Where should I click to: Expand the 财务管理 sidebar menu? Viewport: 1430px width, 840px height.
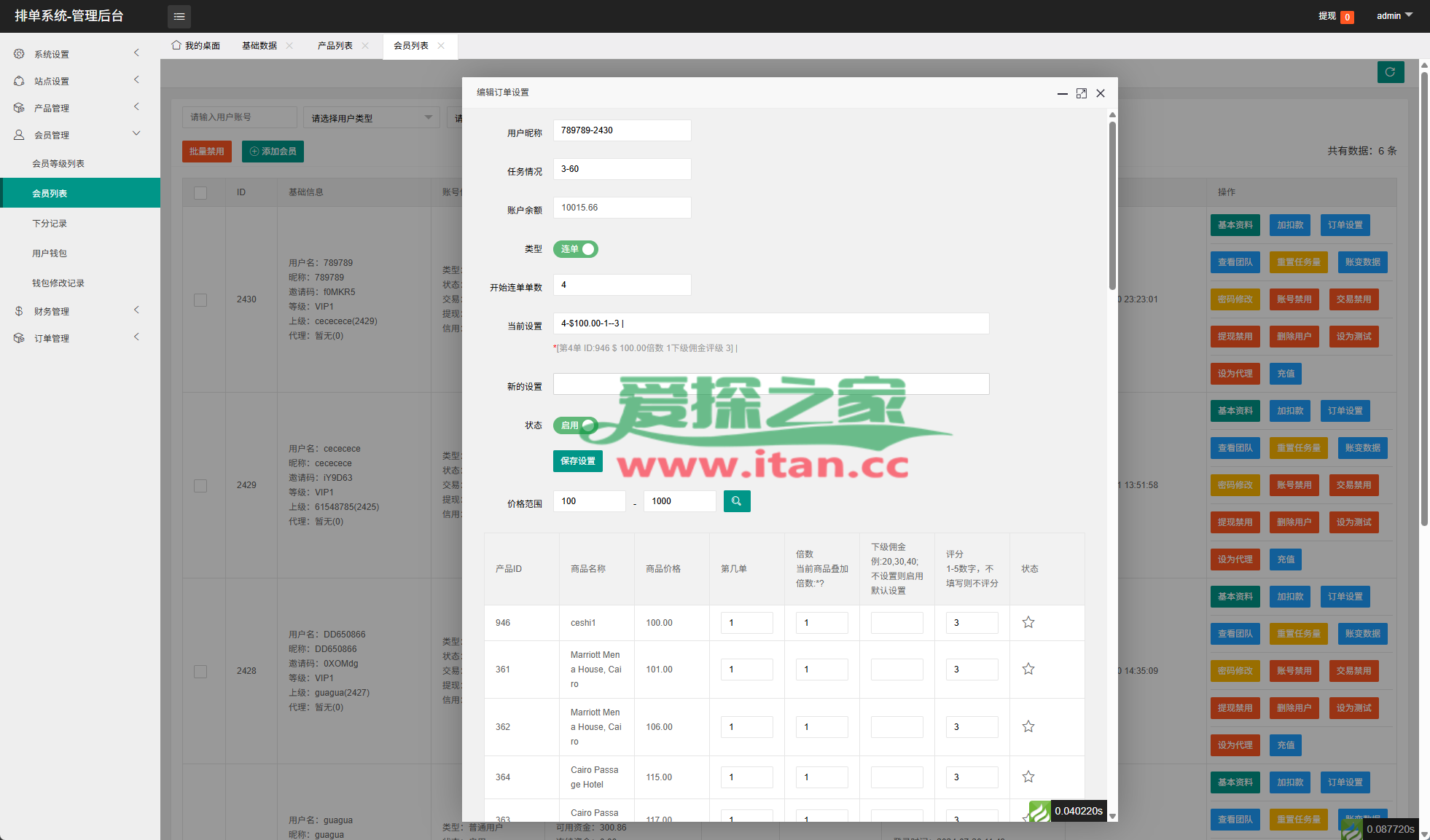point(136,310)
